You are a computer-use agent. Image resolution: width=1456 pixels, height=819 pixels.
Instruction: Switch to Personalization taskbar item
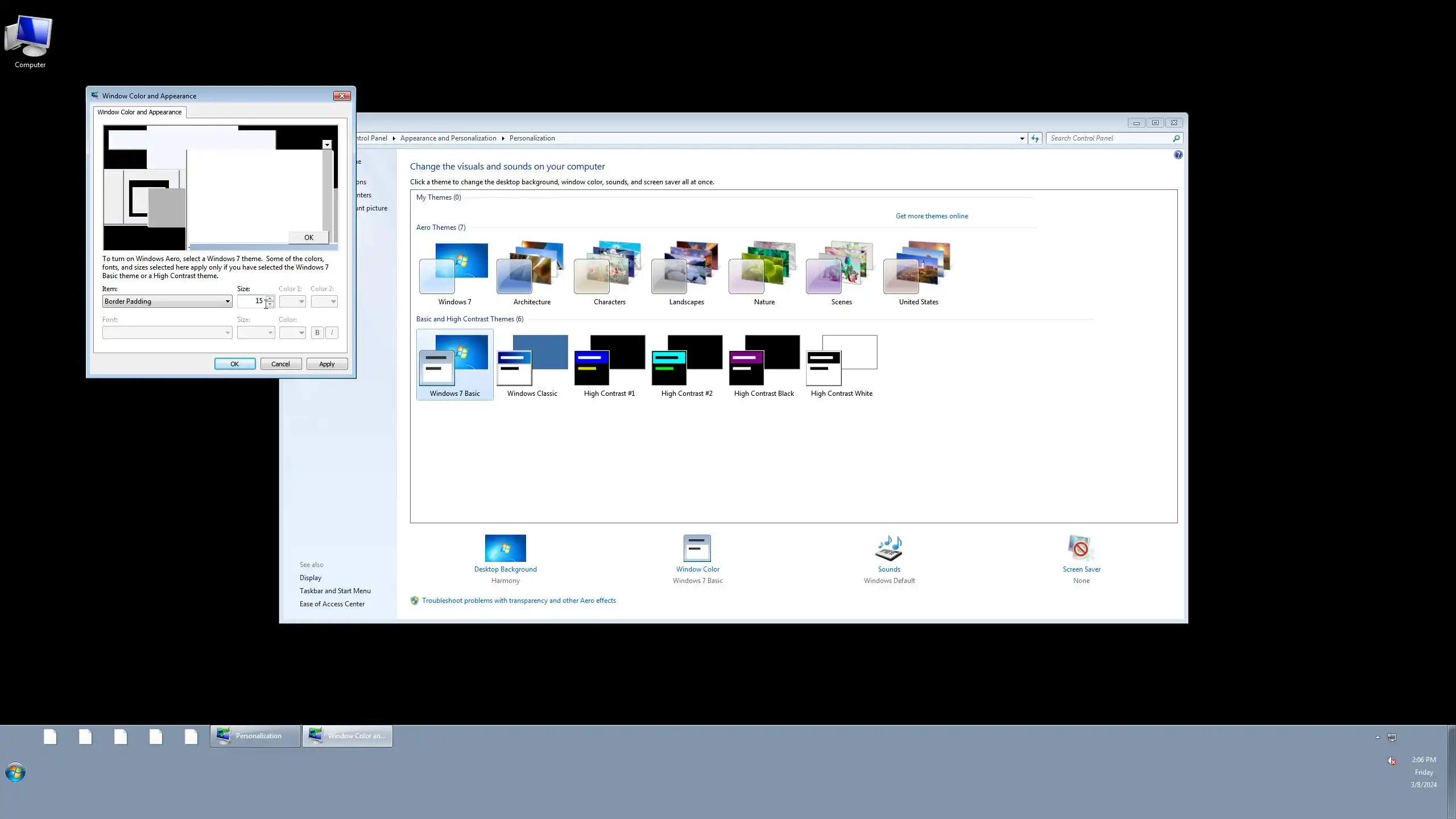pyautogui.click(x=255, y=736)
